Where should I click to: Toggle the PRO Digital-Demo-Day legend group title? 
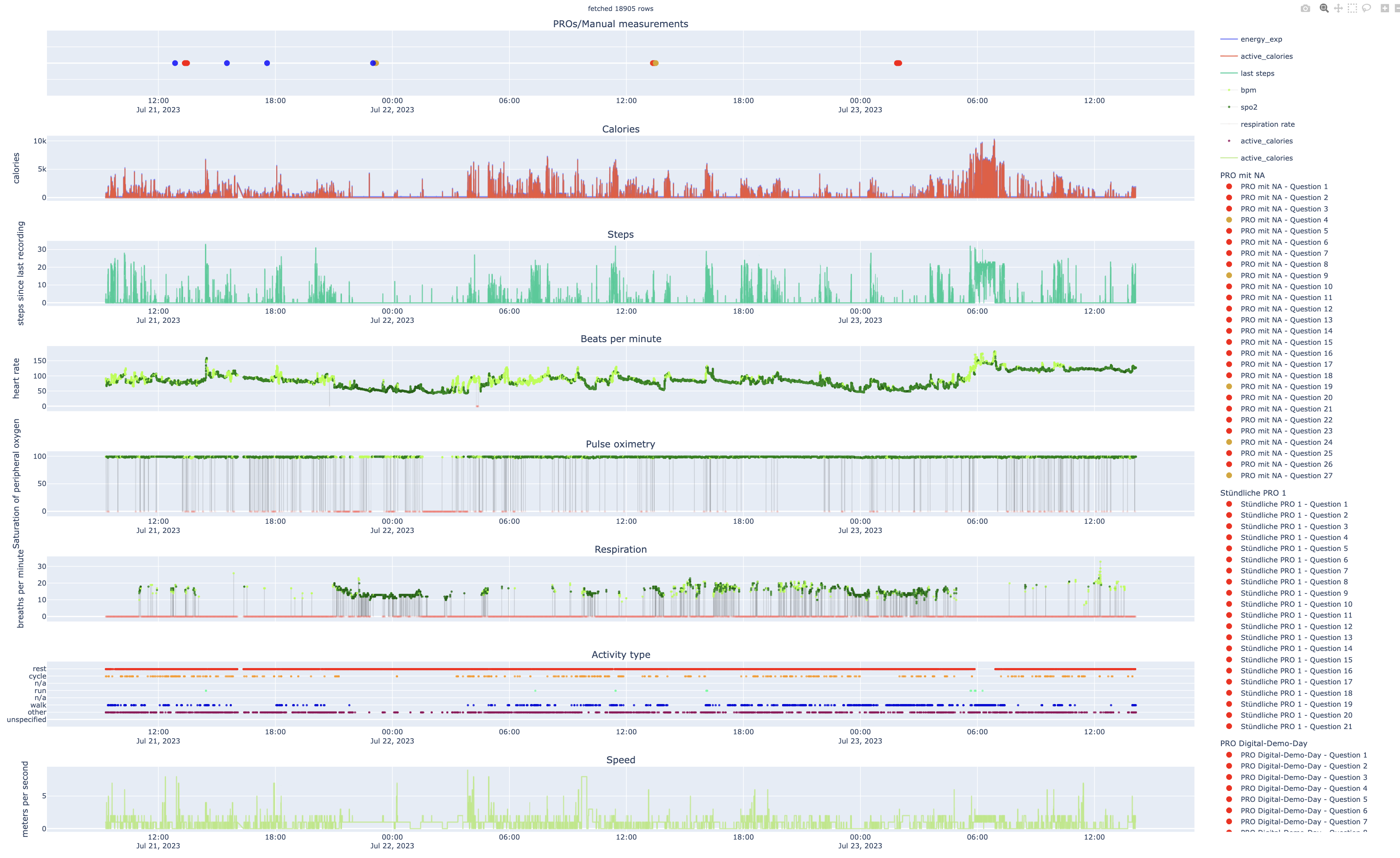click(1263, 744)
